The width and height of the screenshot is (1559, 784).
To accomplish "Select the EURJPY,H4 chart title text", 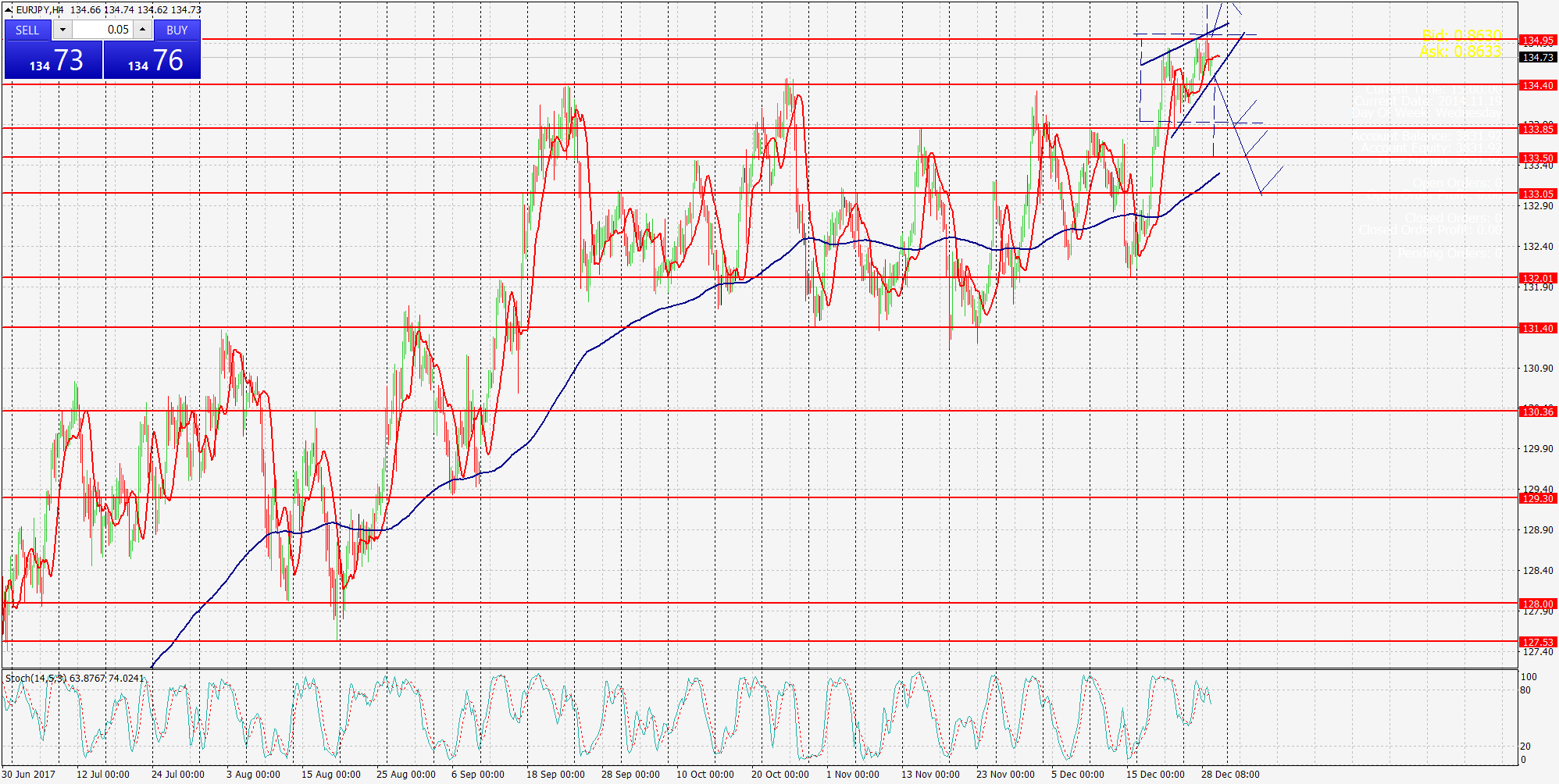I will click(x=40, y=9).
